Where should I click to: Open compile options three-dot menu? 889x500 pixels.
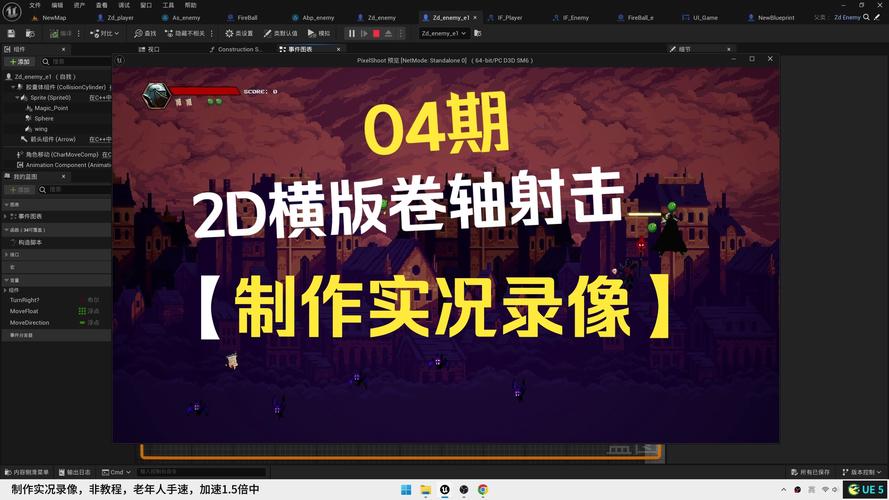click(79, 33)
